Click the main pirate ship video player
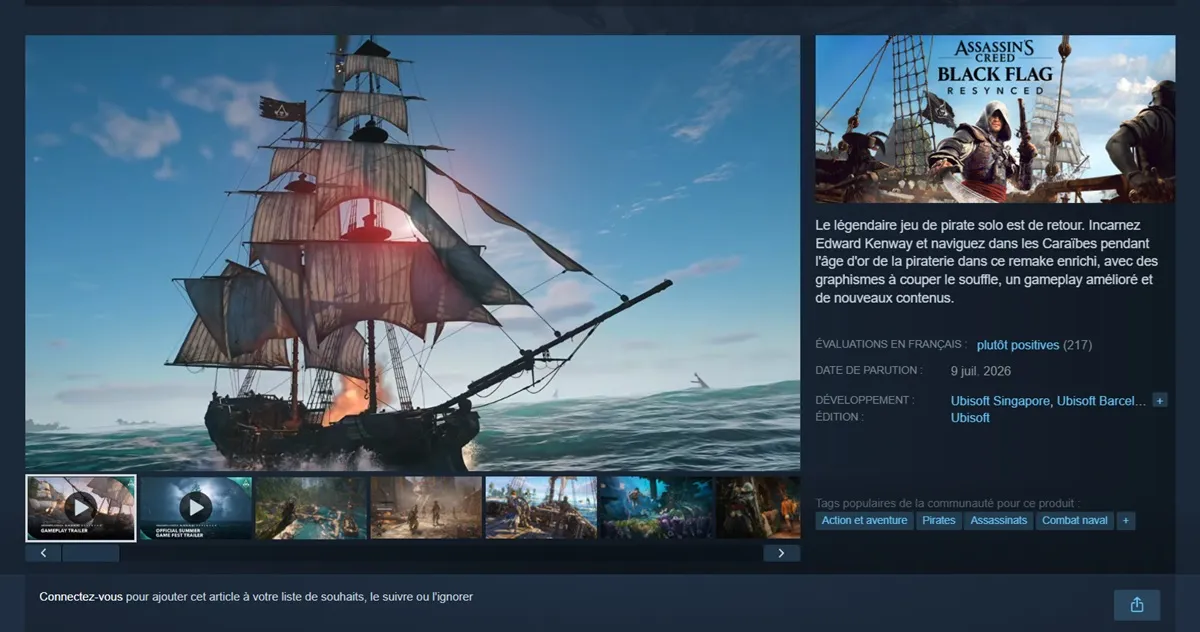 pyautogui.click(x=412, y=253)
